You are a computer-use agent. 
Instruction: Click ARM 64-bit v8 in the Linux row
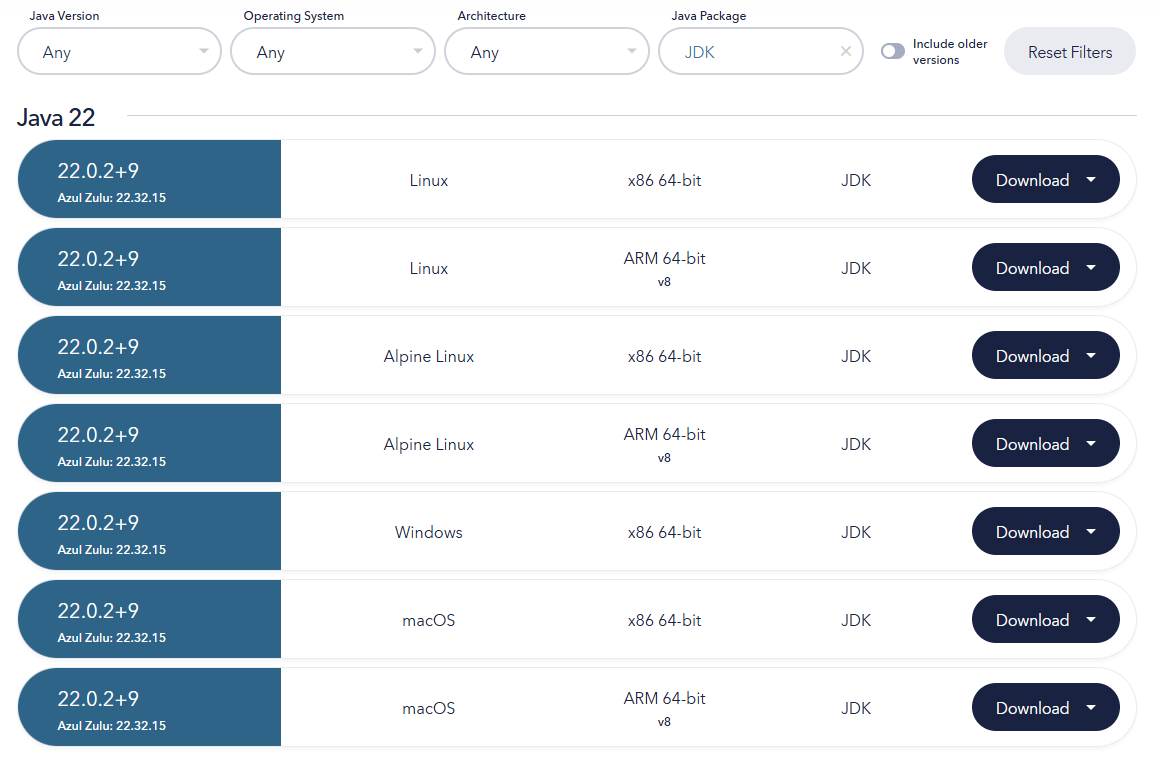(664, 269)
